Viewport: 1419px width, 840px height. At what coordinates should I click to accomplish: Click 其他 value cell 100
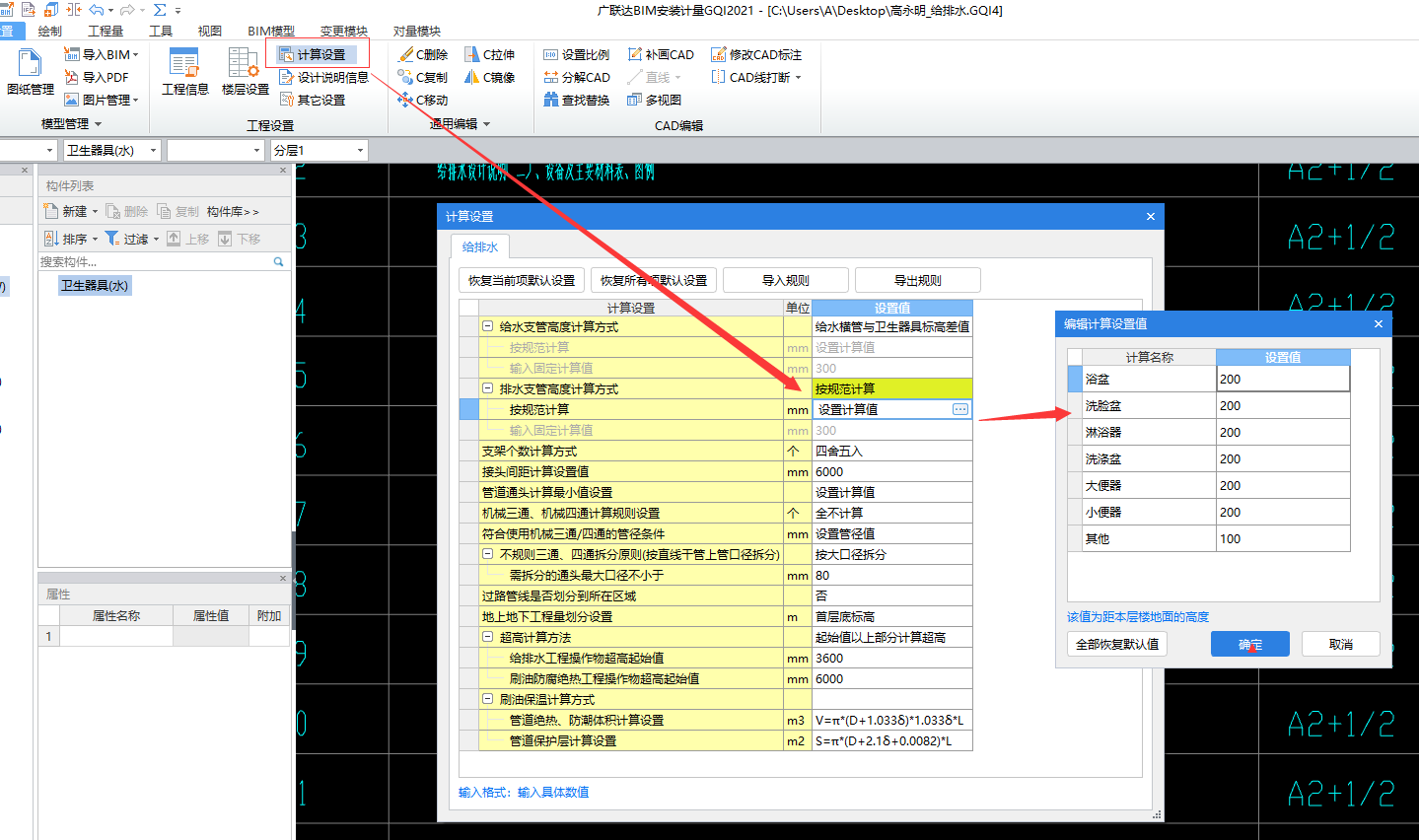pos(1283,538)
